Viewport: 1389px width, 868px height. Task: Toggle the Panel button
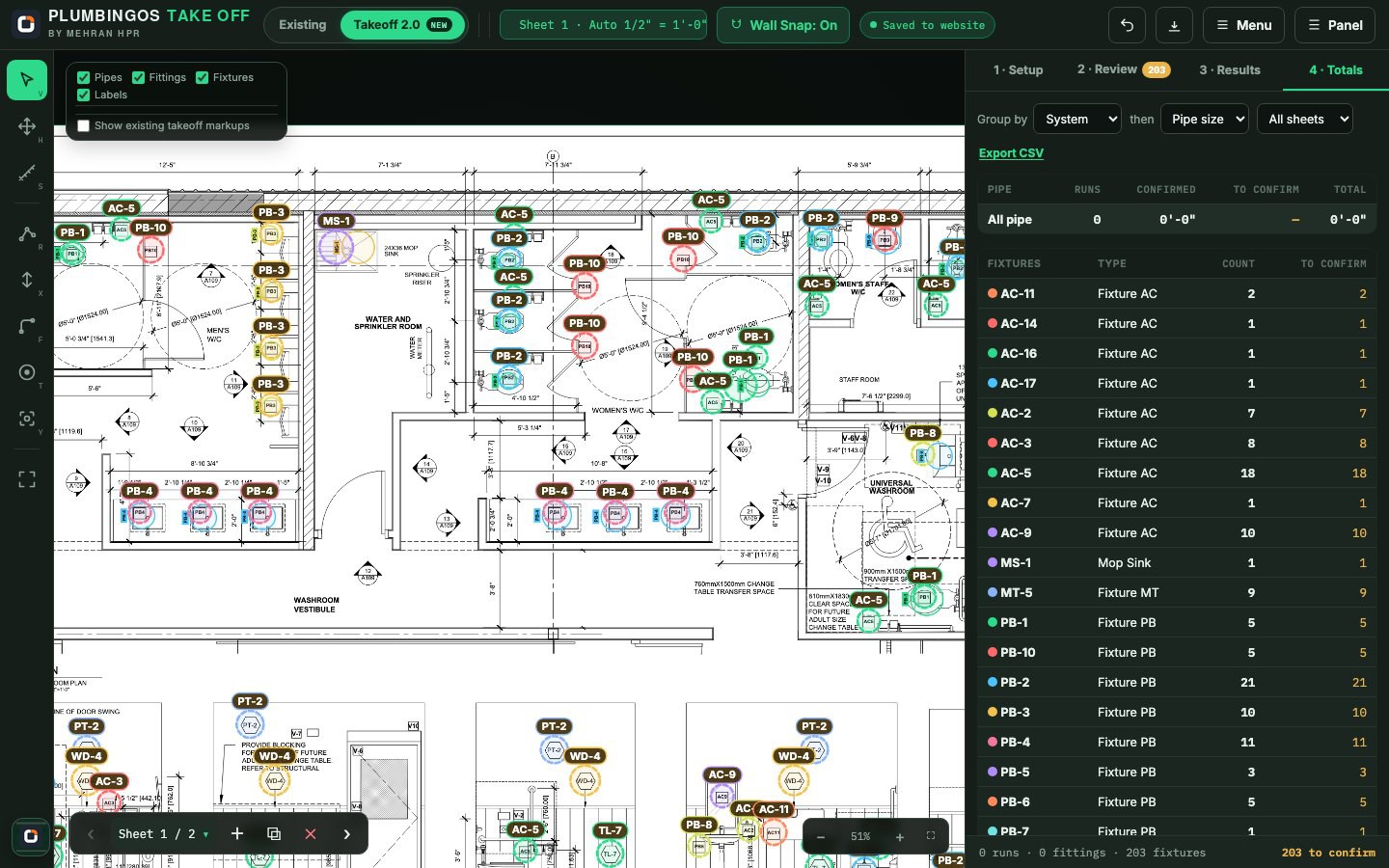click(1335, 25)
